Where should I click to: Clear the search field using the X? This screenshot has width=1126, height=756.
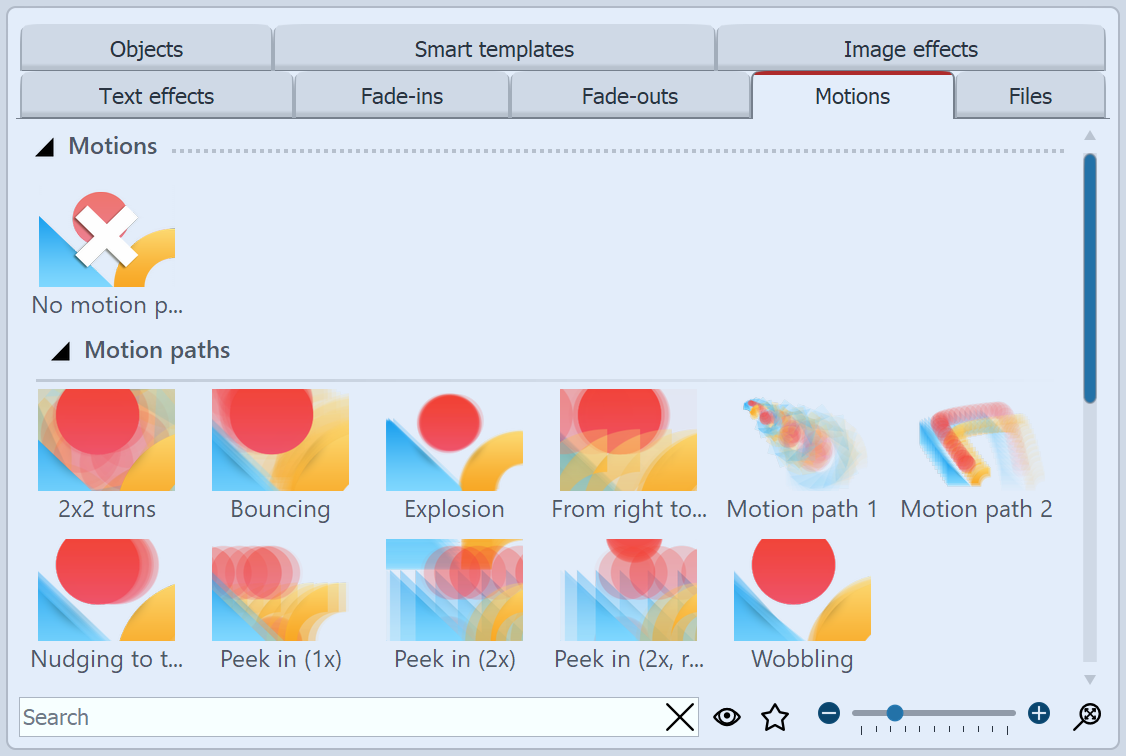pyautogui.click(x=680, y=716)
